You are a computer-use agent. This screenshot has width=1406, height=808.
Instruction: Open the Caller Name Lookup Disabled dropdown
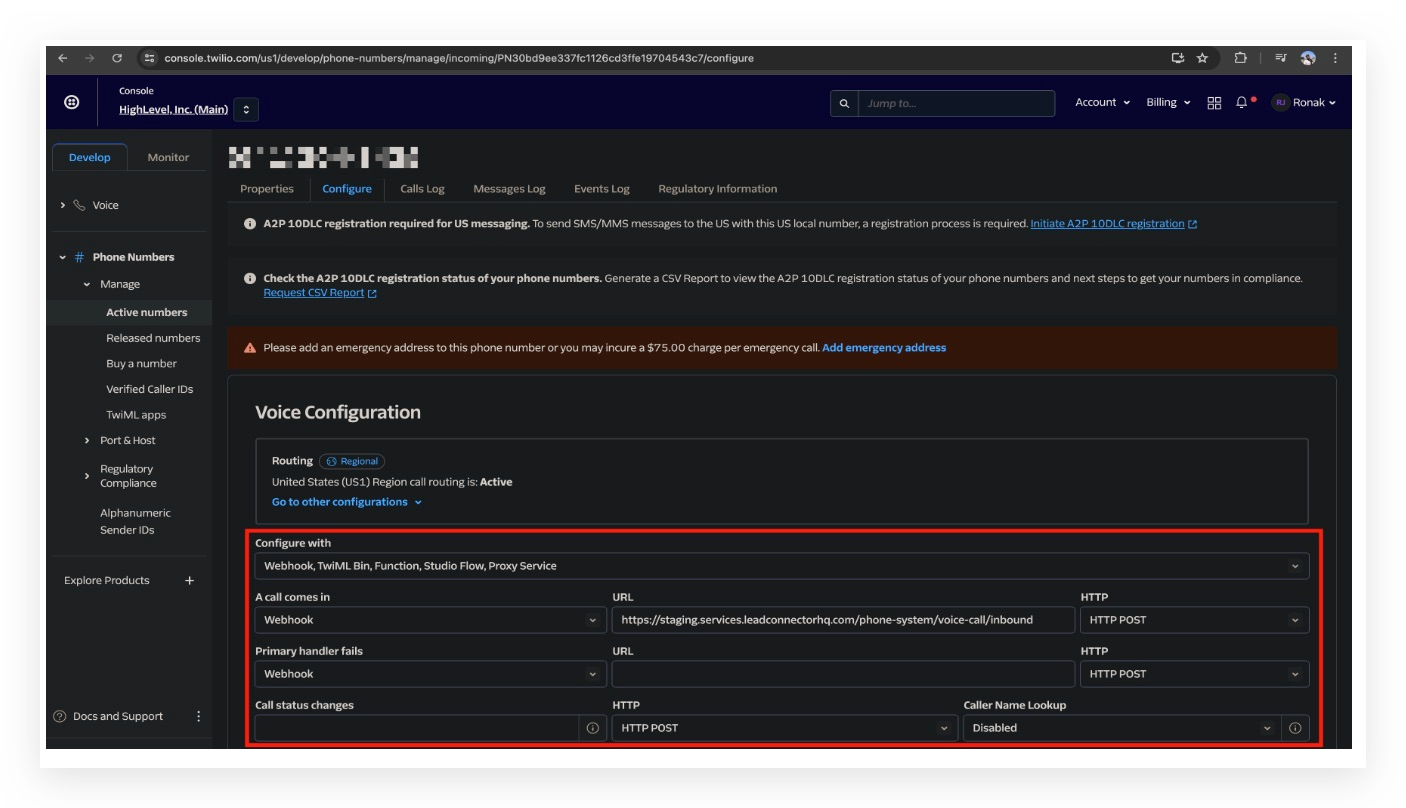click(1122, 728)
